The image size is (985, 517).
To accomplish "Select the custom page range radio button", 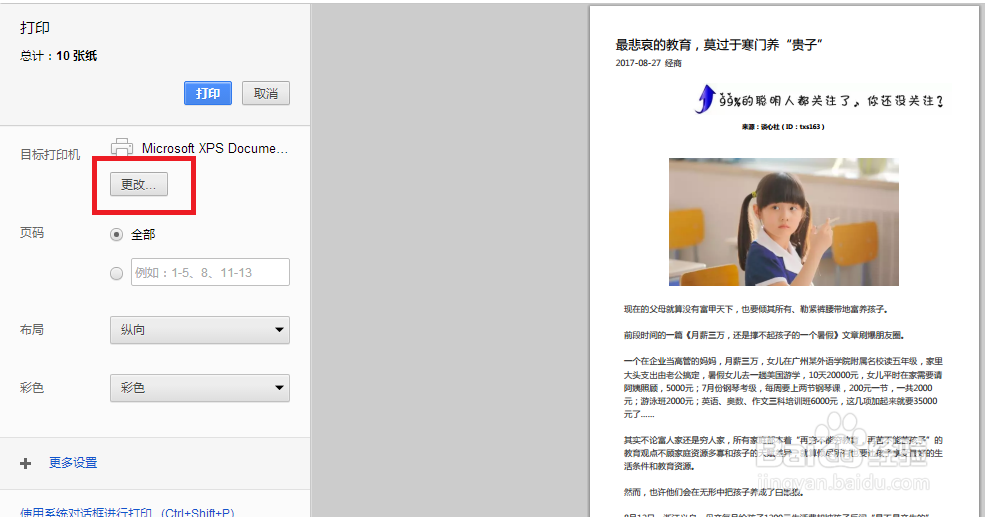I will click(x=116, y=273).
